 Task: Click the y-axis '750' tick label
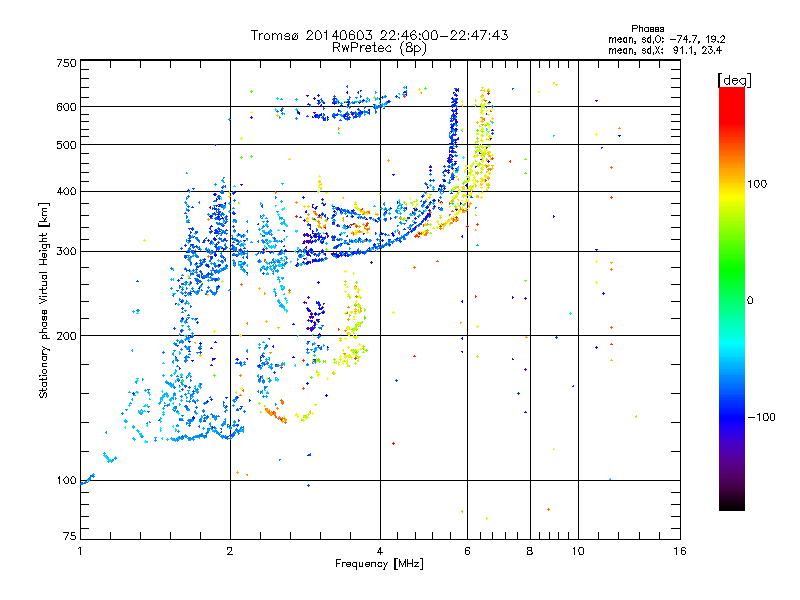point(66,63)
